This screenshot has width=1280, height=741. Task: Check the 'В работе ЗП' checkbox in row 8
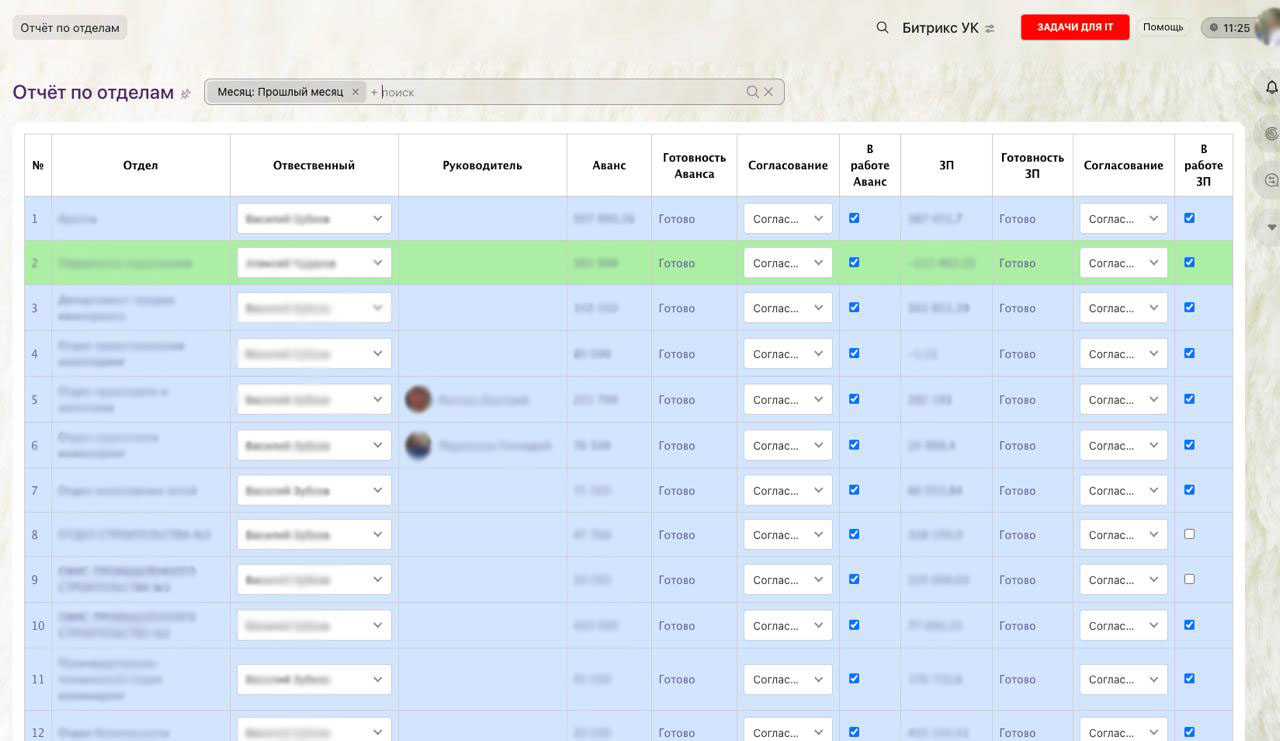point(1189,534)
